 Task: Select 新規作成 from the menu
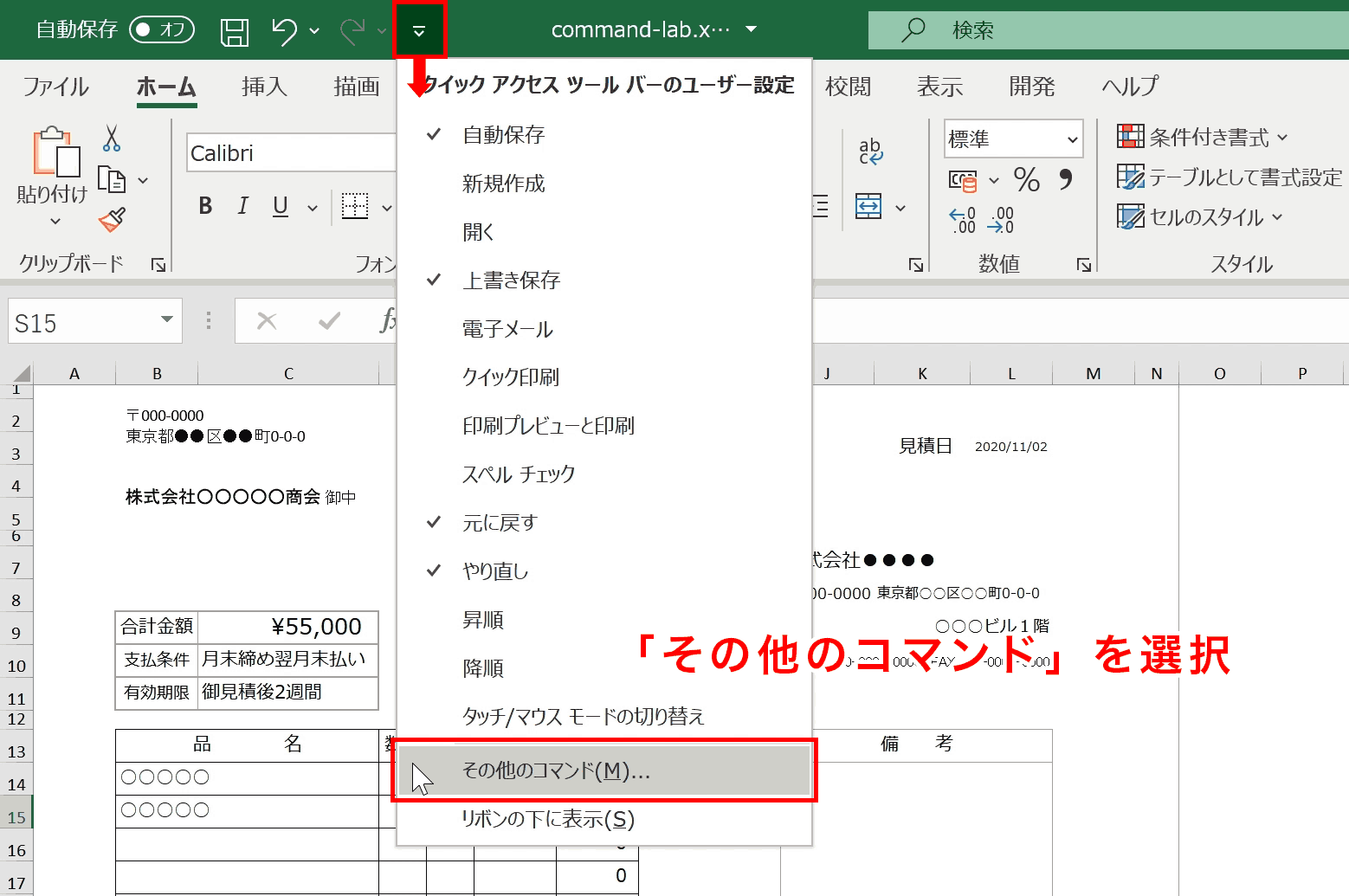tap(603, 184)
